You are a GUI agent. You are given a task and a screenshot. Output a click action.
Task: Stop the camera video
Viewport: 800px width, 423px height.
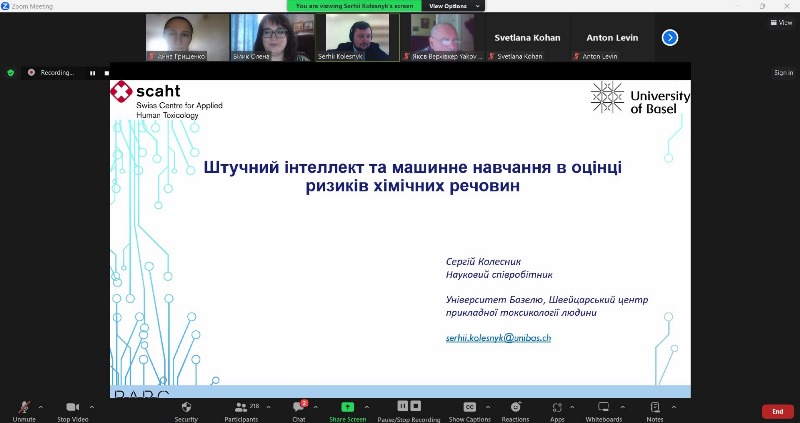(72, 410)
